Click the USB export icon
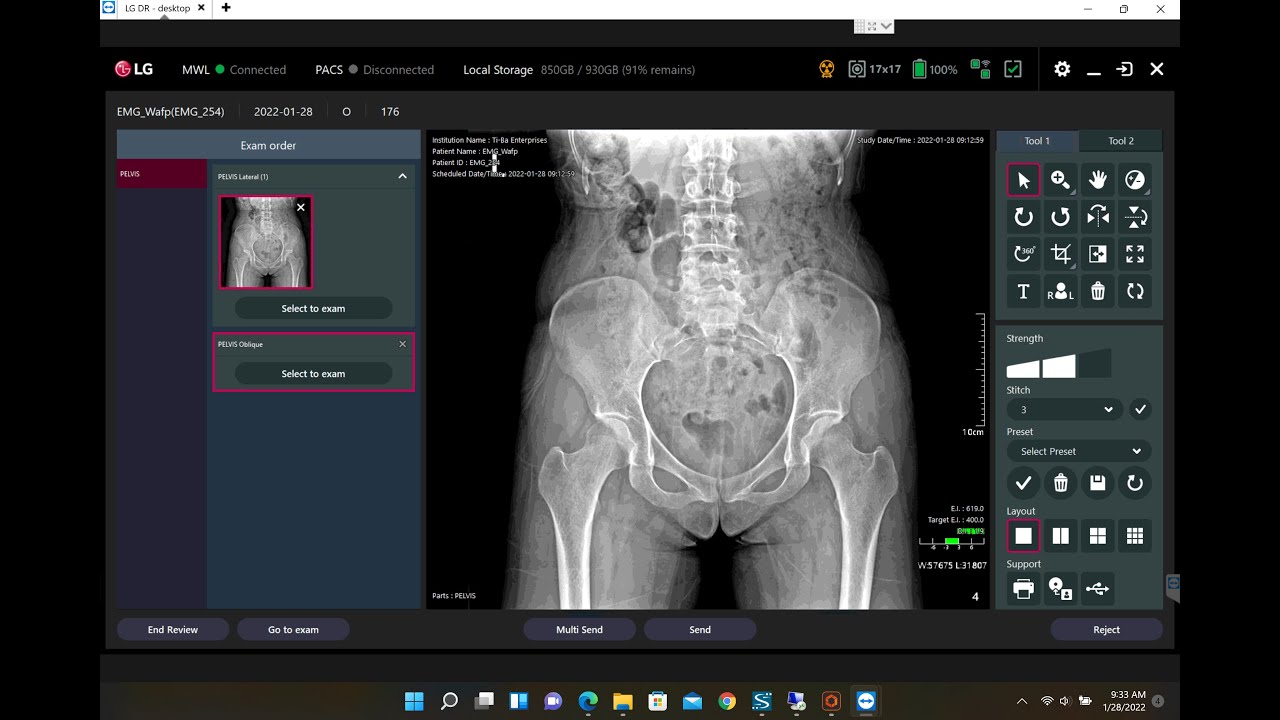 [x=1098, y=589]
